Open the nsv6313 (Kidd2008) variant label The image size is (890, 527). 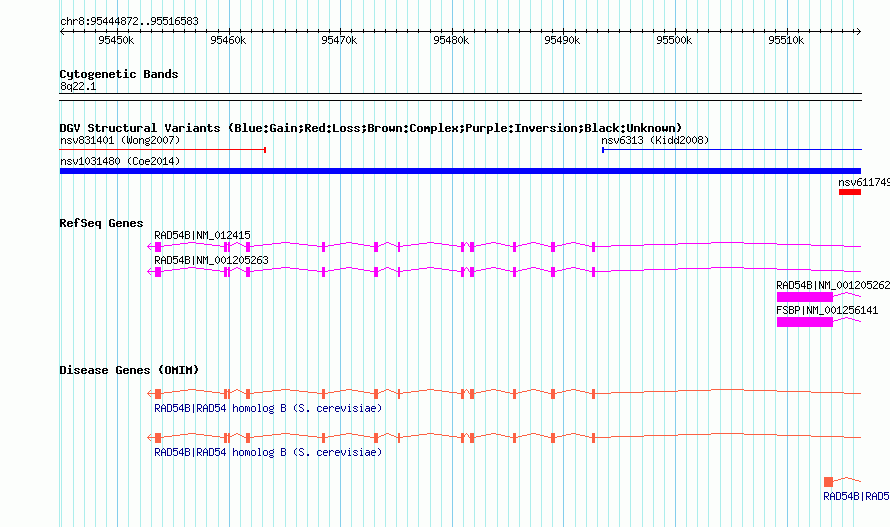655,140
